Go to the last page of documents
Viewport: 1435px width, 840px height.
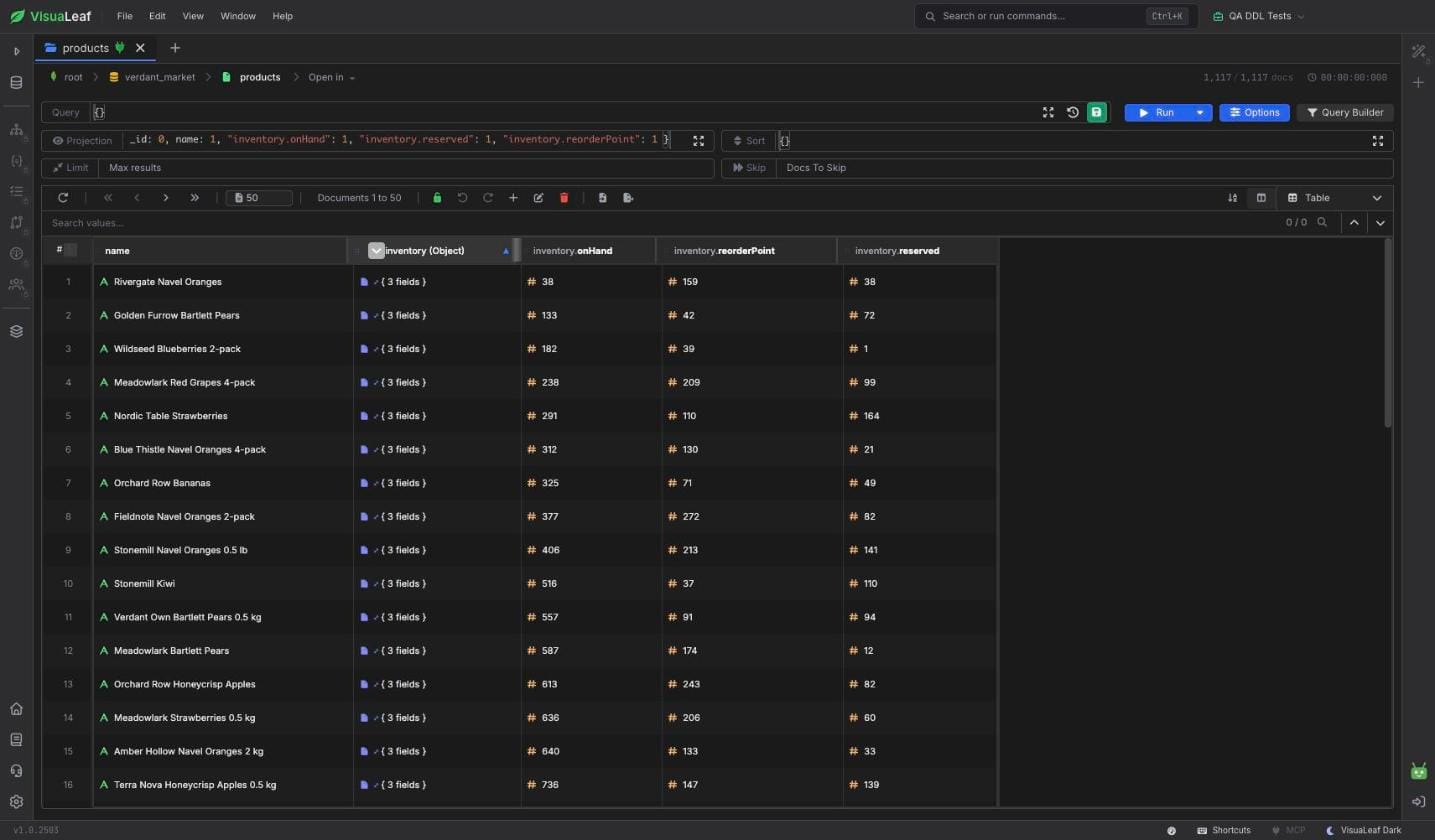[195, 198]
